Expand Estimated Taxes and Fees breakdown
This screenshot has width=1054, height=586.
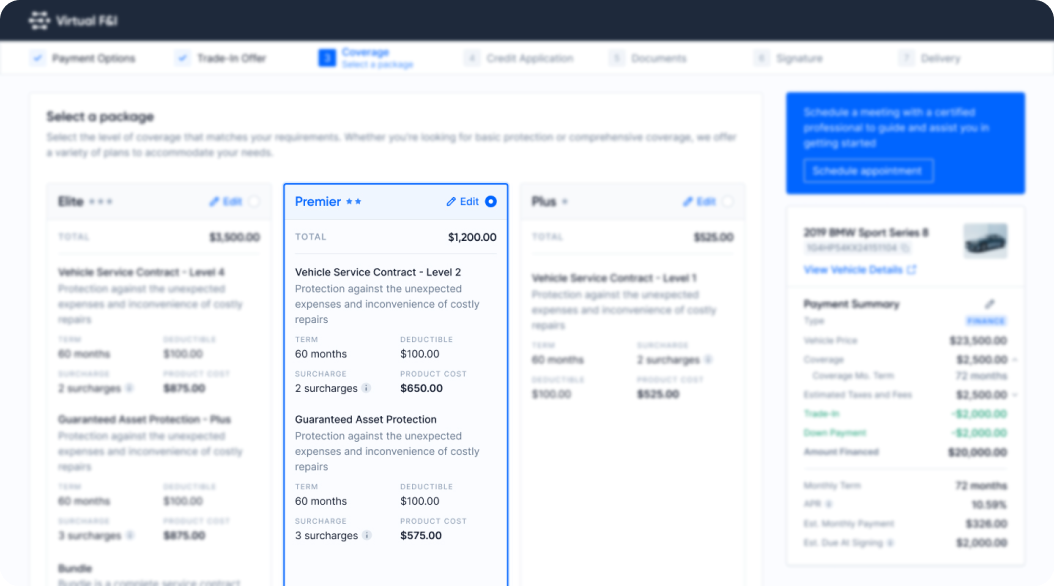(1014, 395)
